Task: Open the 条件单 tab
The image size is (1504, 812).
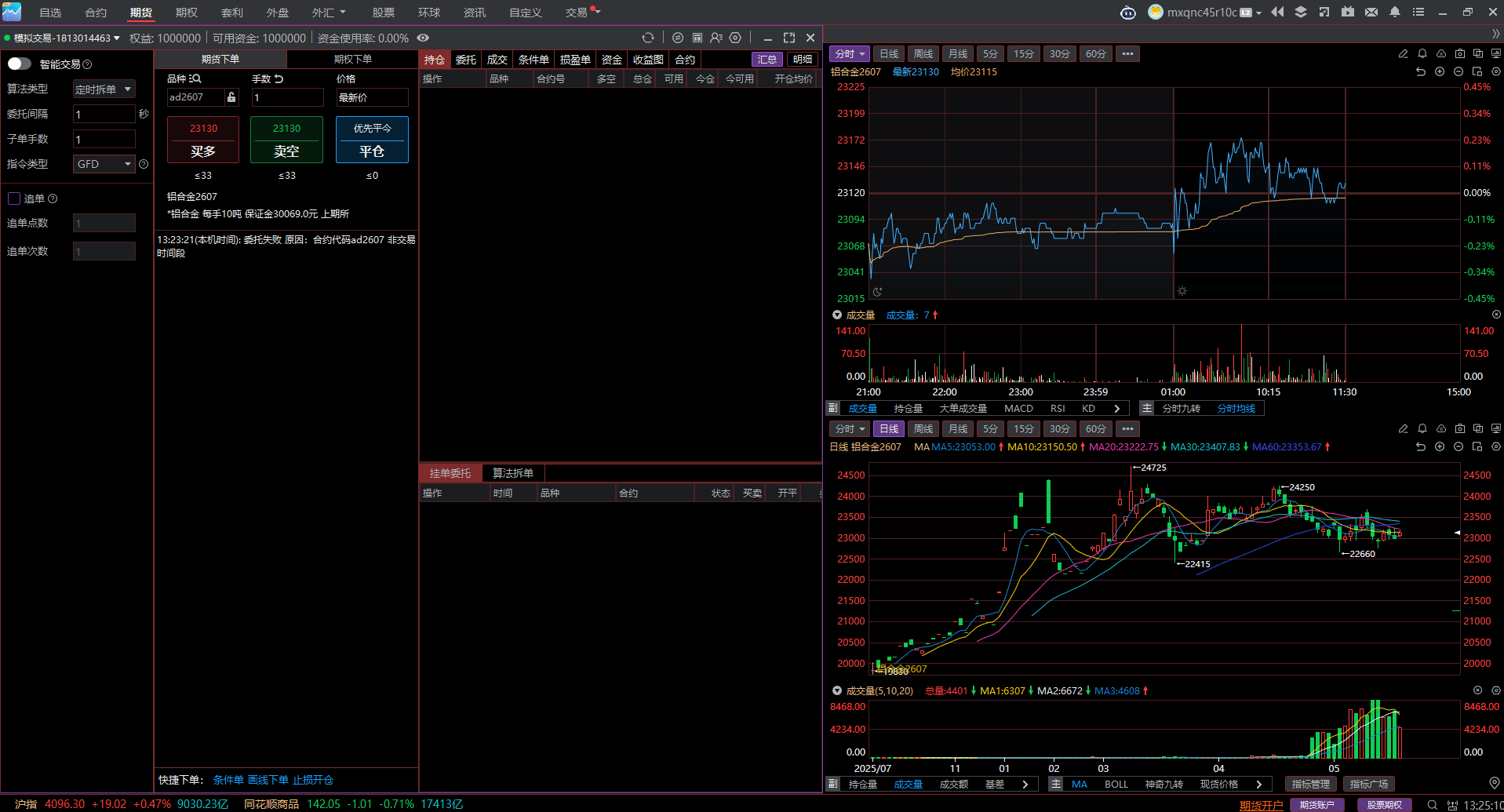Action: click(x=534, y=60)
